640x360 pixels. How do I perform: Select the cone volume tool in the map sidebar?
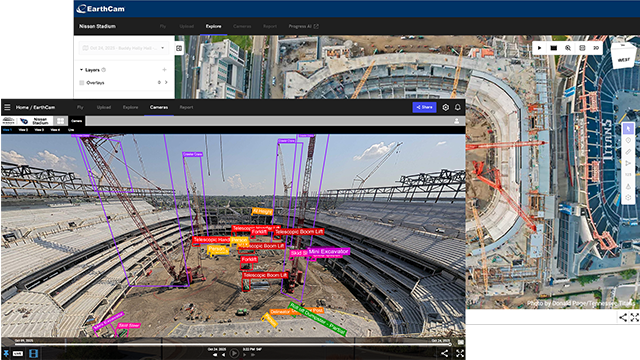(628, 186)
